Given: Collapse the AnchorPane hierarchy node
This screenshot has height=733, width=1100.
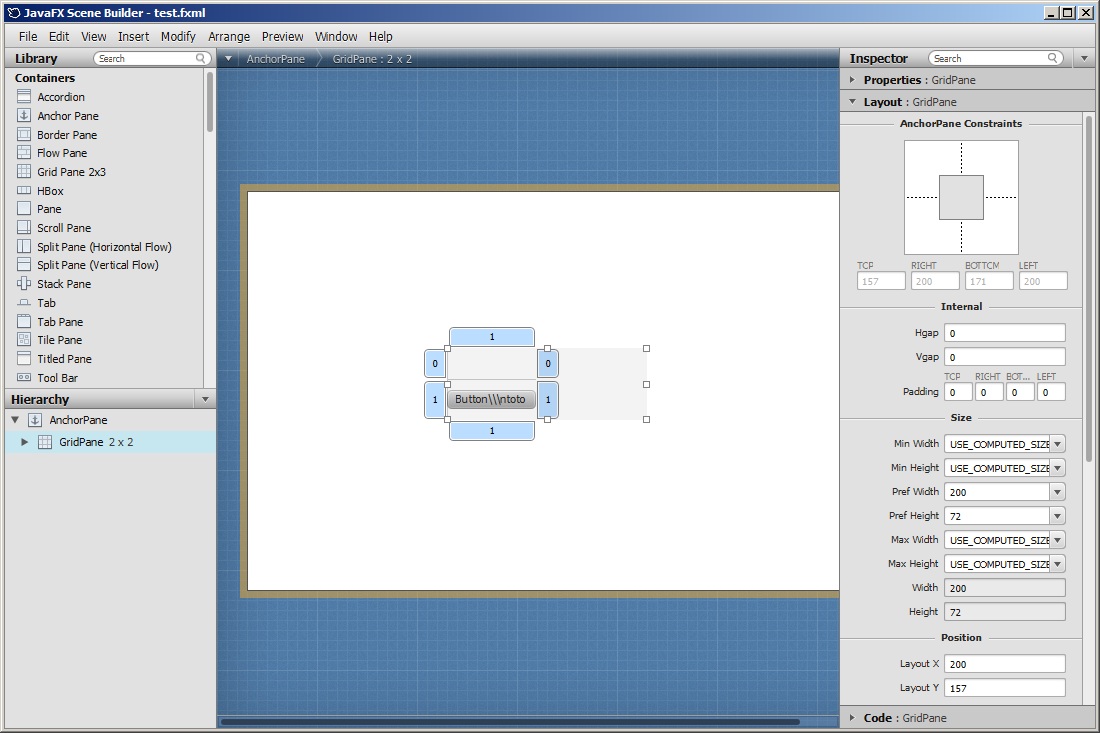Looking at the screenshot, I should pyautogui.click(x=15, y=420).
